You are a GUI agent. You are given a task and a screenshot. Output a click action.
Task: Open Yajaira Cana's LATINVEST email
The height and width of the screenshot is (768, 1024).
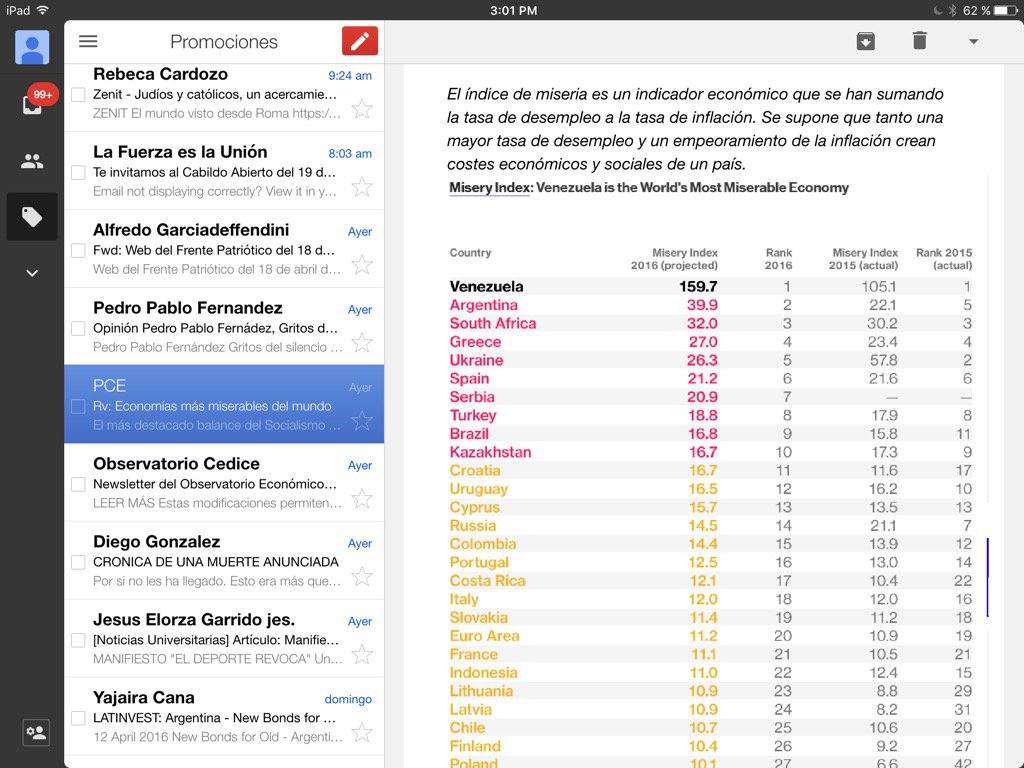point(224,716)
